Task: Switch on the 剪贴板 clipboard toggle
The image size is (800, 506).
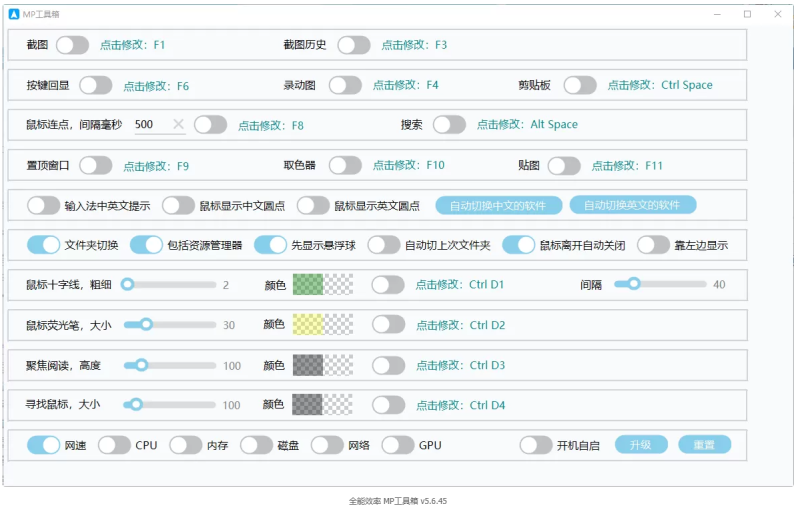Action: tap(580, 85)
